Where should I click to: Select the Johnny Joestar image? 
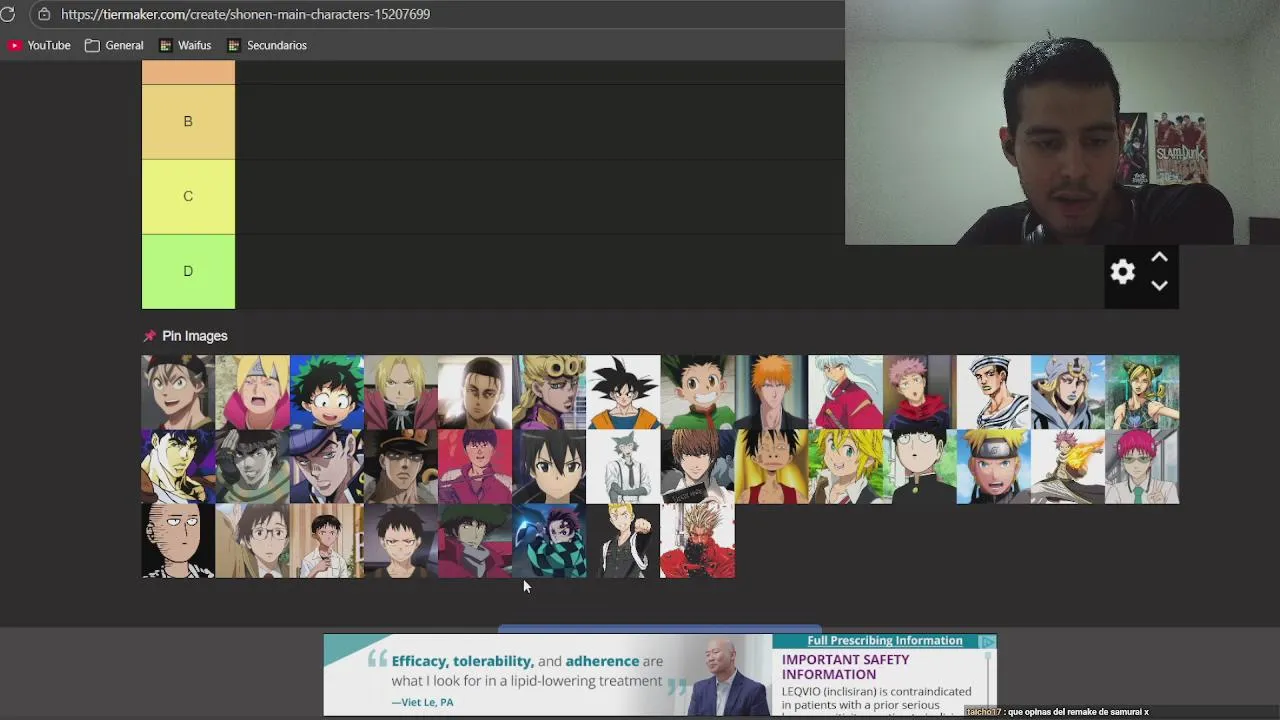(1067, 392)
